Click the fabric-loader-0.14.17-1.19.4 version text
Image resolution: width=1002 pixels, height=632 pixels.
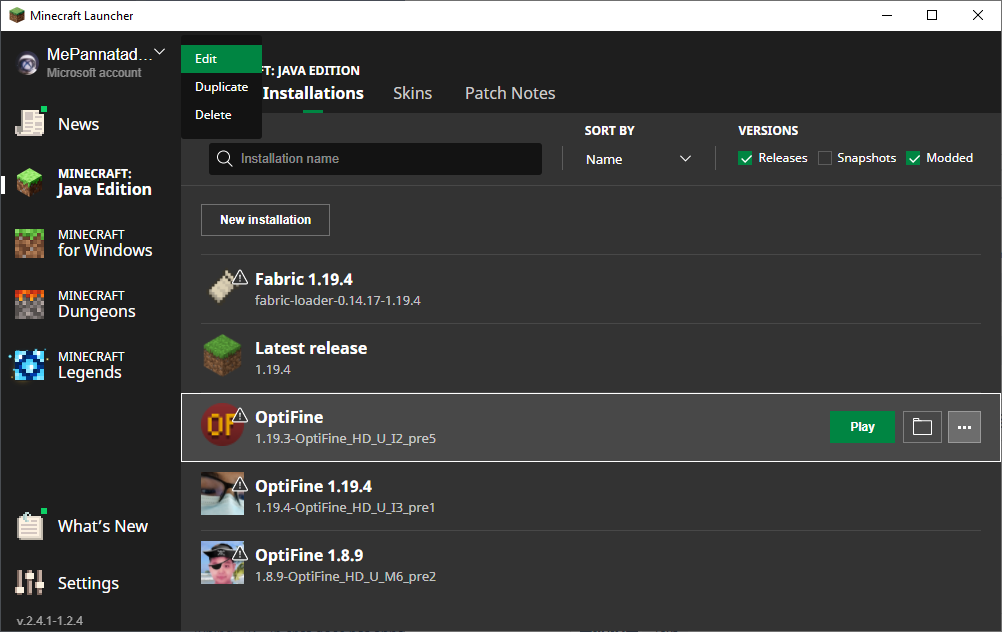point(337,300)
